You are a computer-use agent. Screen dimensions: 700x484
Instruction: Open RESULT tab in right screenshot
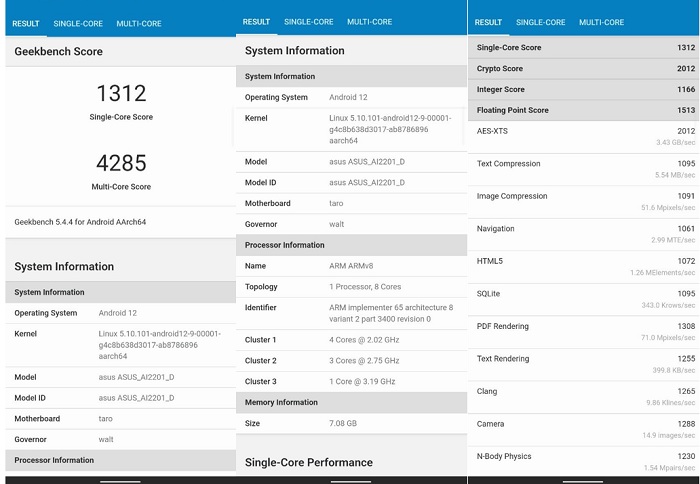(x=488, y=22)
